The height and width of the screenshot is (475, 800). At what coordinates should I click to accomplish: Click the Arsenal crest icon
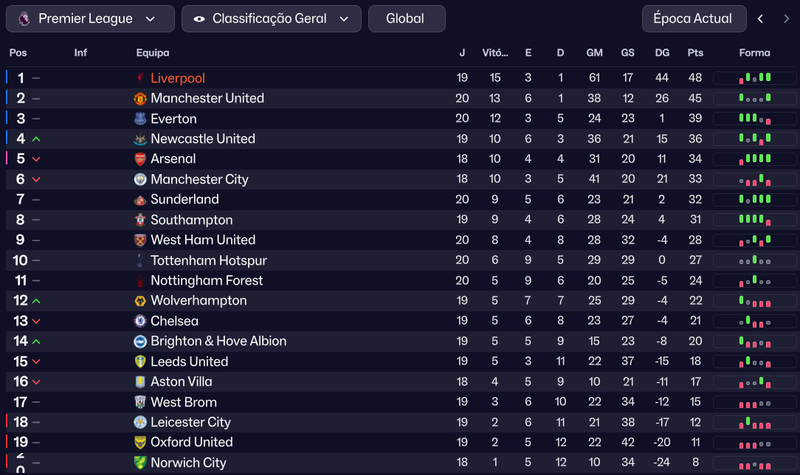coord(140,159)
